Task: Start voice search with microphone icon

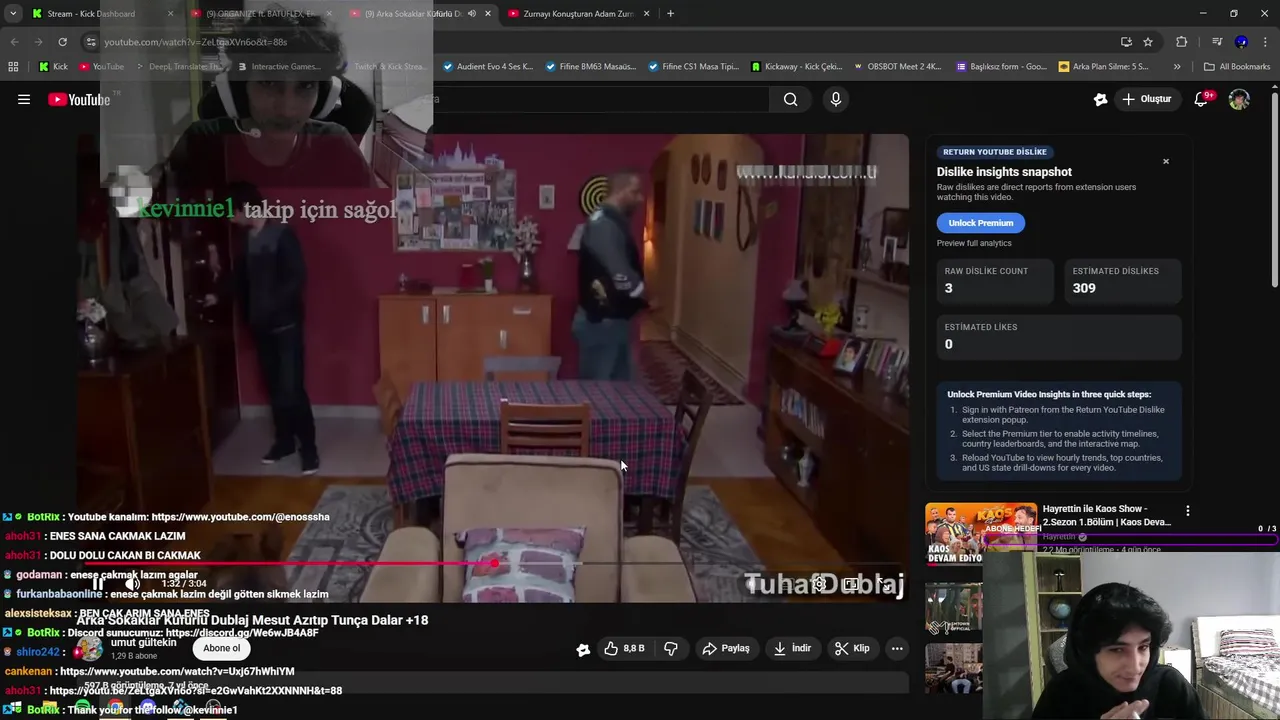Action: tap(836, 99)
